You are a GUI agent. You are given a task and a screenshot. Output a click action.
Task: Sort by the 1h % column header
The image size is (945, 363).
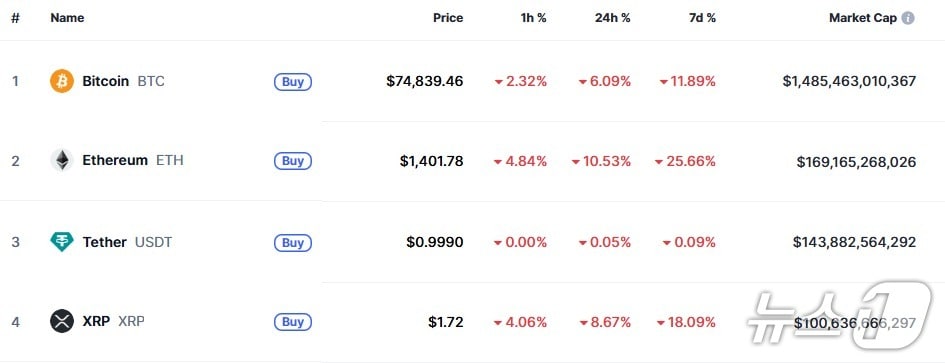tap(533, 18)
